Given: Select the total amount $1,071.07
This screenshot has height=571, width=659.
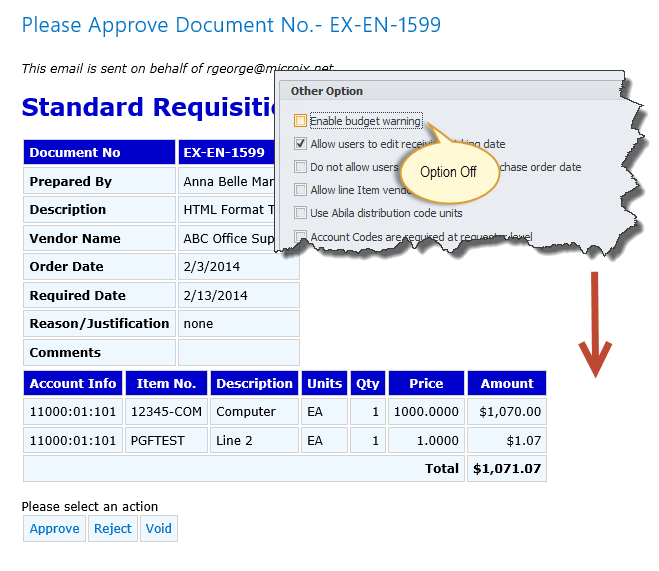Looking at the screenshot, I should (x=506, y=468).
